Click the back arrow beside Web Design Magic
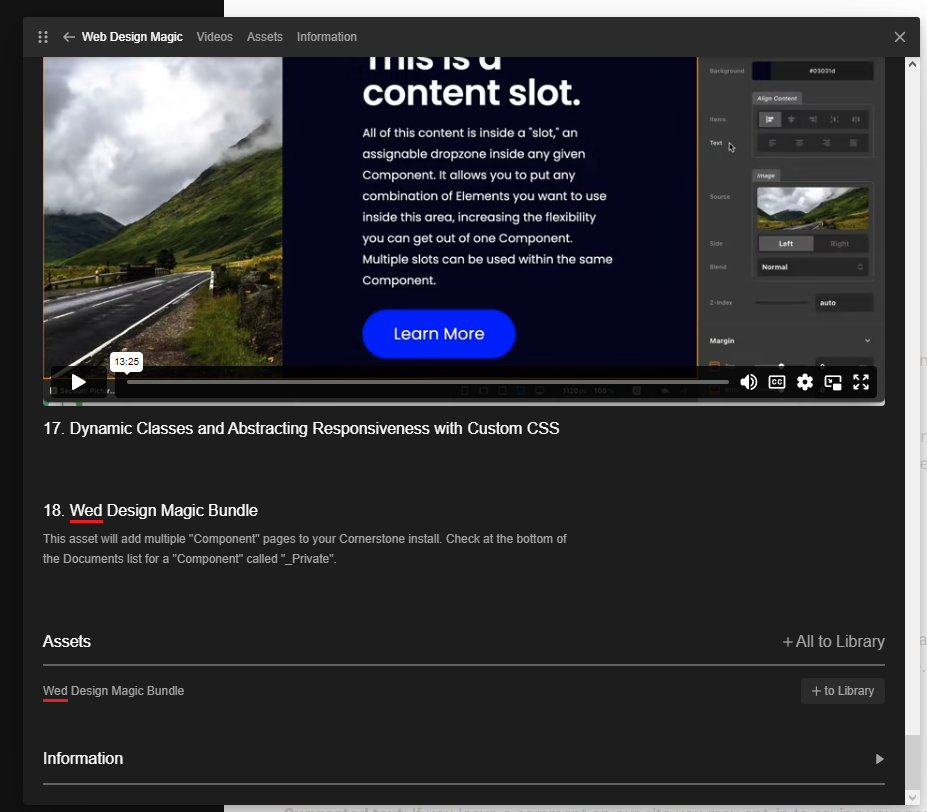The image size is (927, 812). click(x=69, y=37)
